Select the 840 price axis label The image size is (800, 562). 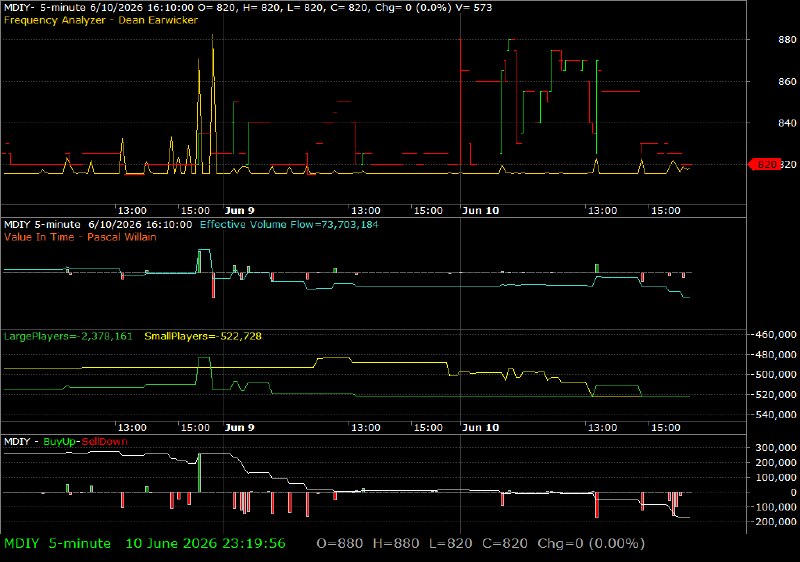click(787, 123)
